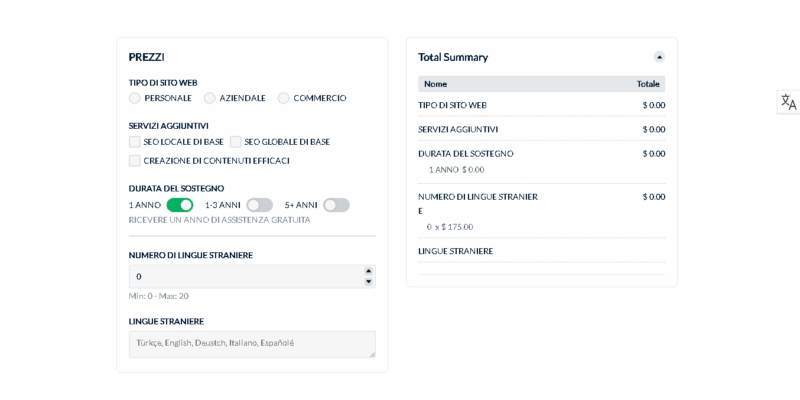Click the '1 ANNO $ 0.00' summary detail
Screen dimensions: 800x400
(x=456, y=170)
